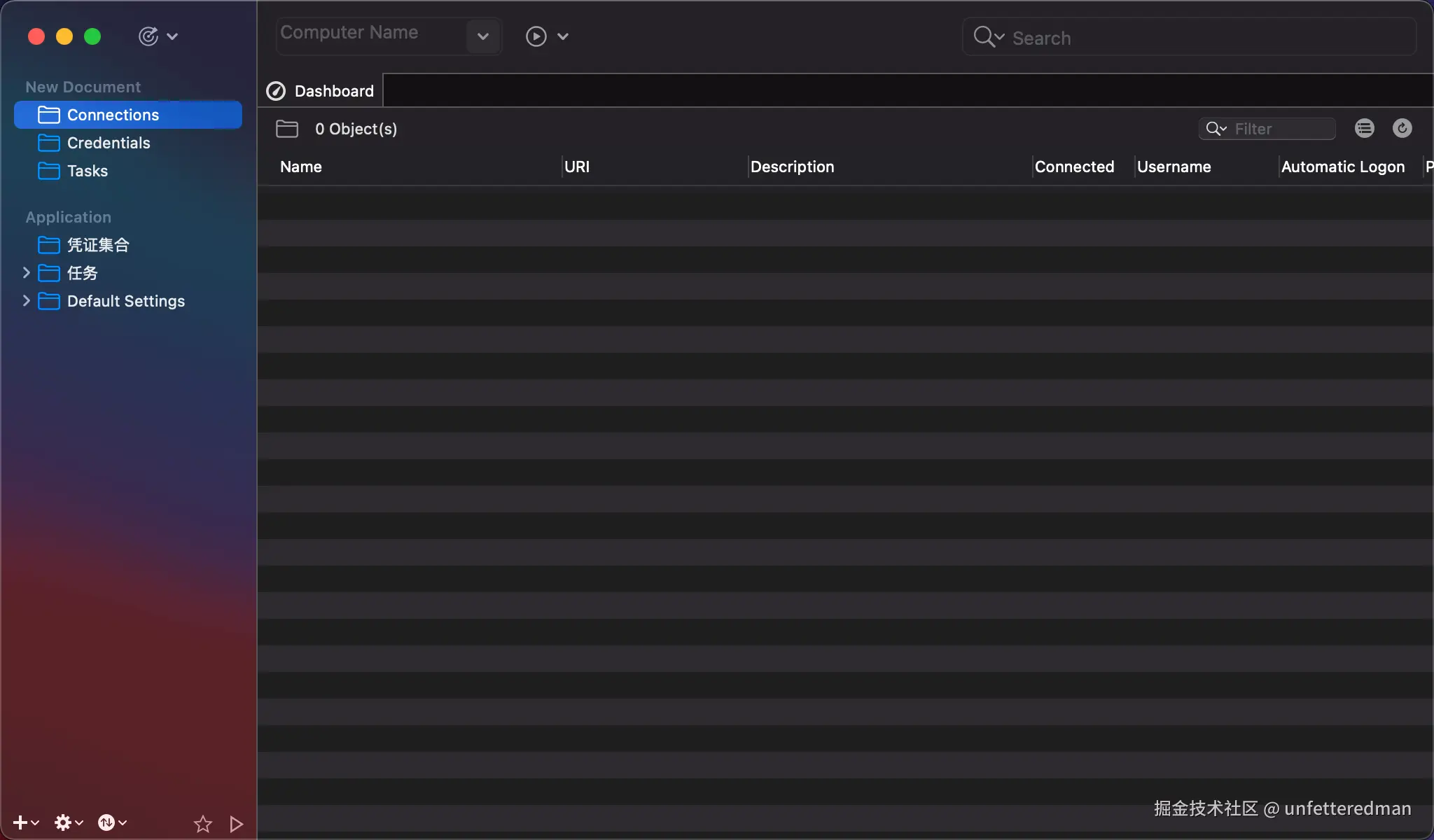Open dropdown arrow next to connect button
Screen dimensions: 1434x840
(563, 36)
